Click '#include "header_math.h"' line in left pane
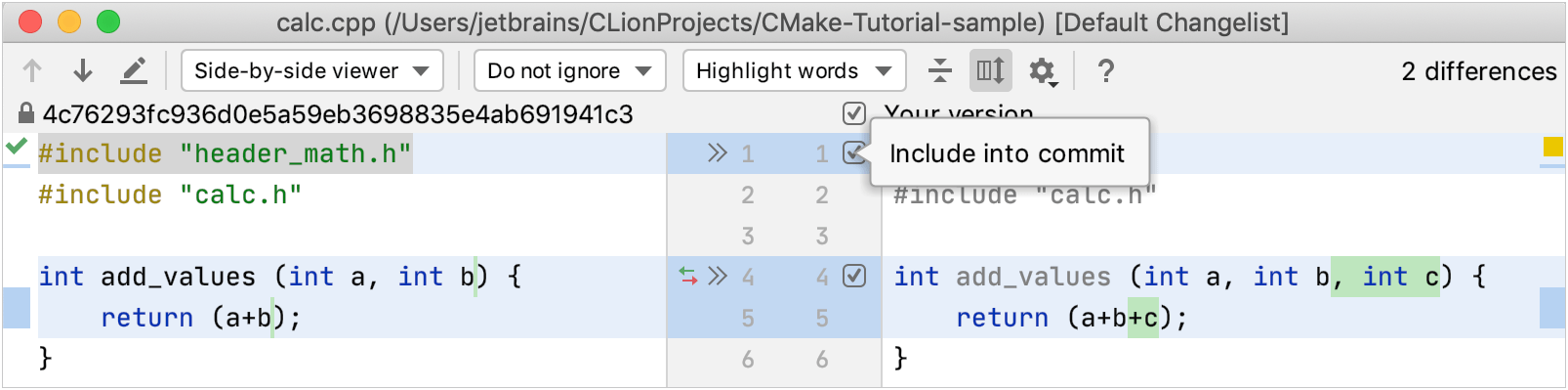Image resolution: width=1568 pixels, height=390 pixels. coord(225,153)
